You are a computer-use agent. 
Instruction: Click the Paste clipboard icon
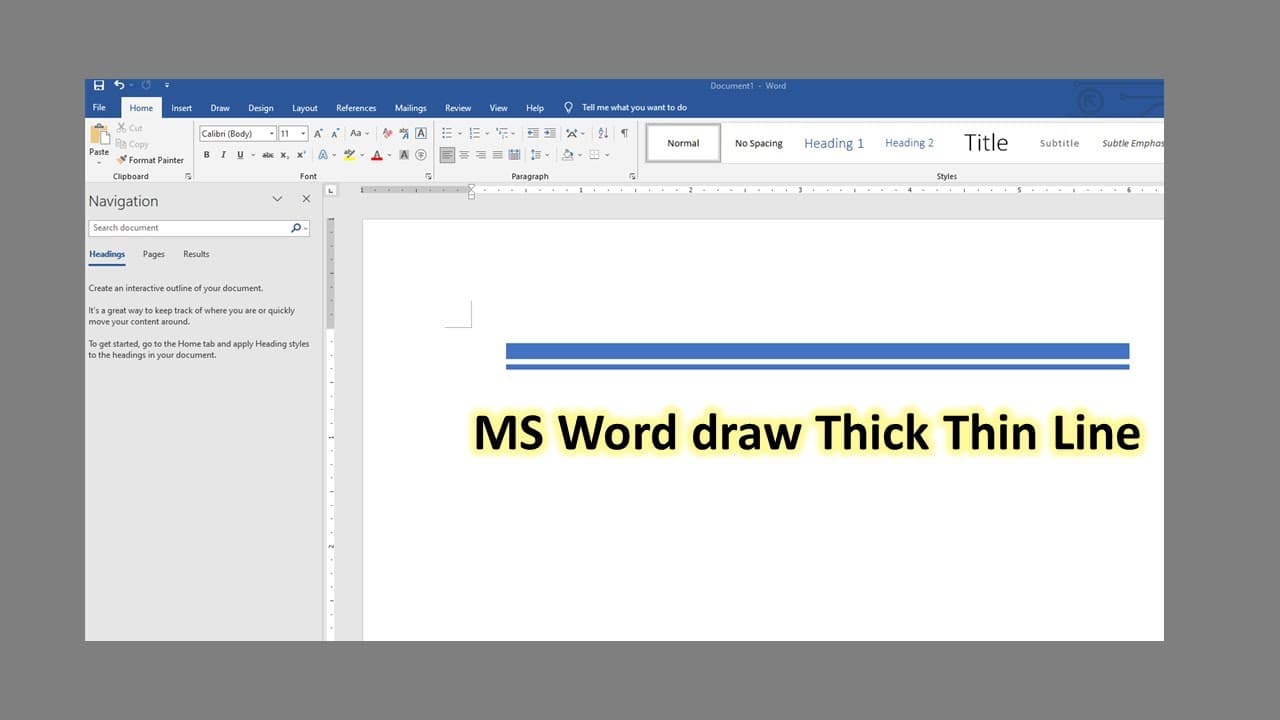pyautogui.click(x=99, y=134)
